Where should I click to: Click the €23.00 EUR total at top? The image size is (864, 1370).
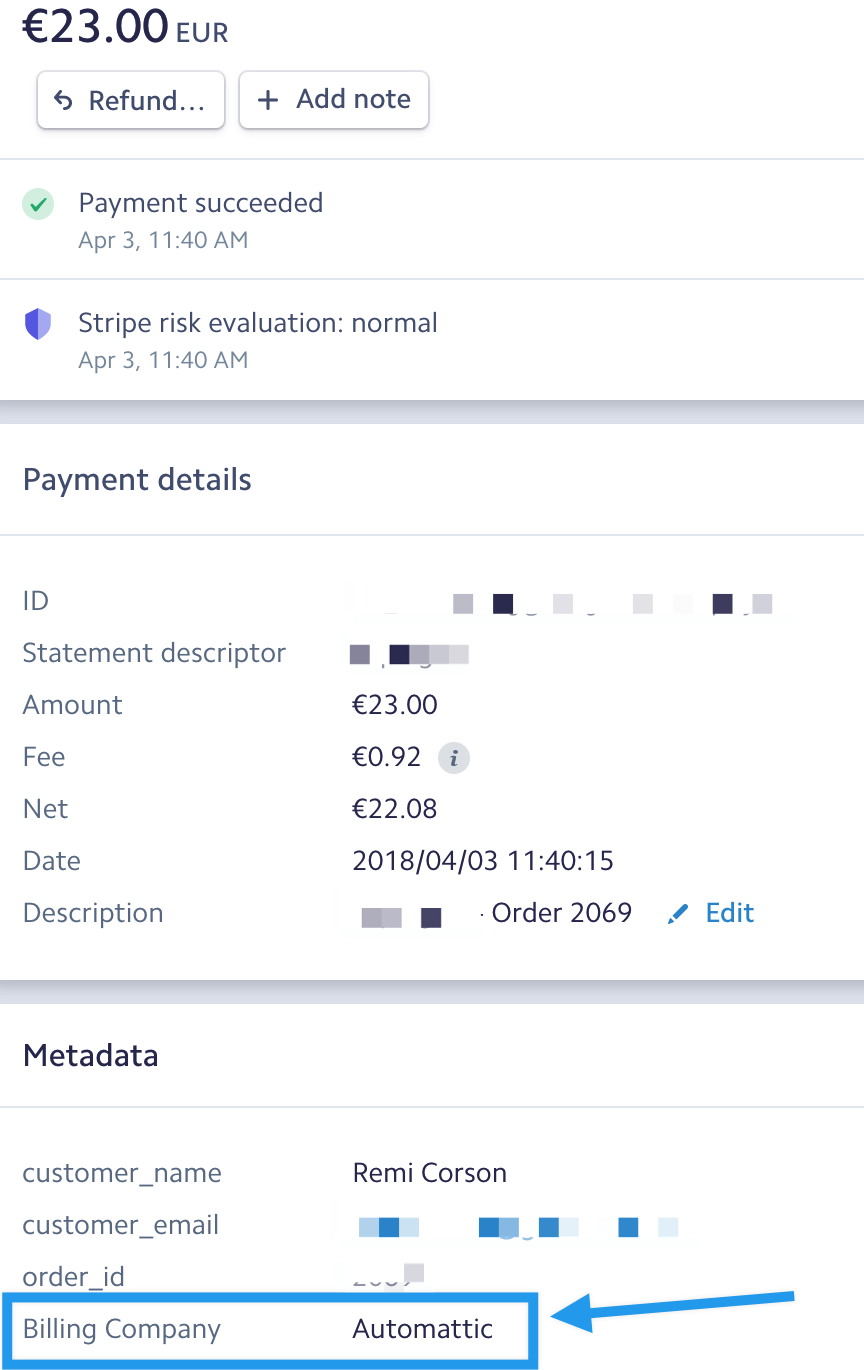[125, 26]
